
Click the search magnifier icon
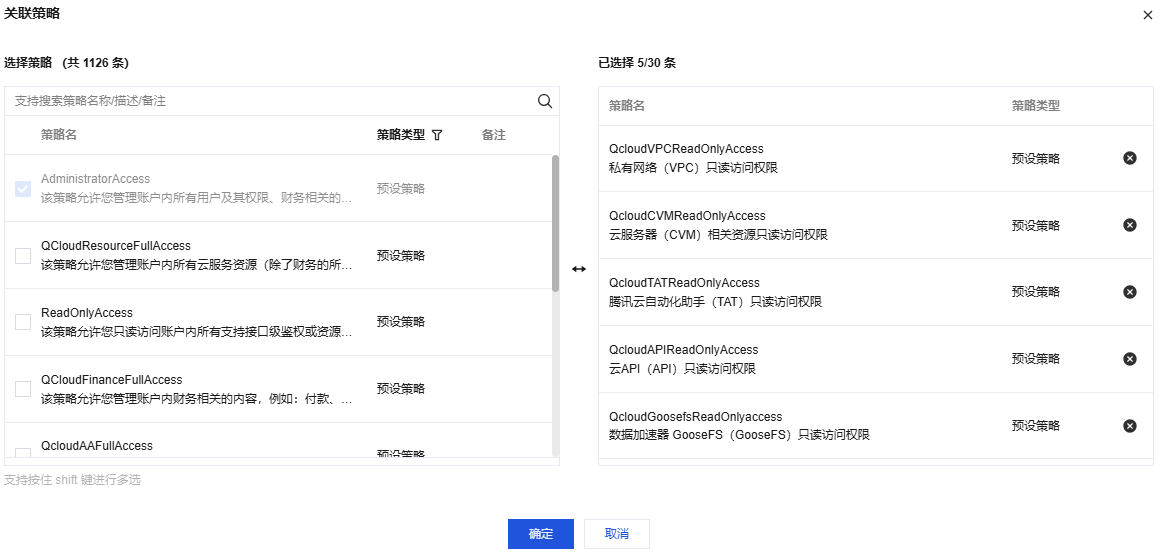(x=545, y=101)
